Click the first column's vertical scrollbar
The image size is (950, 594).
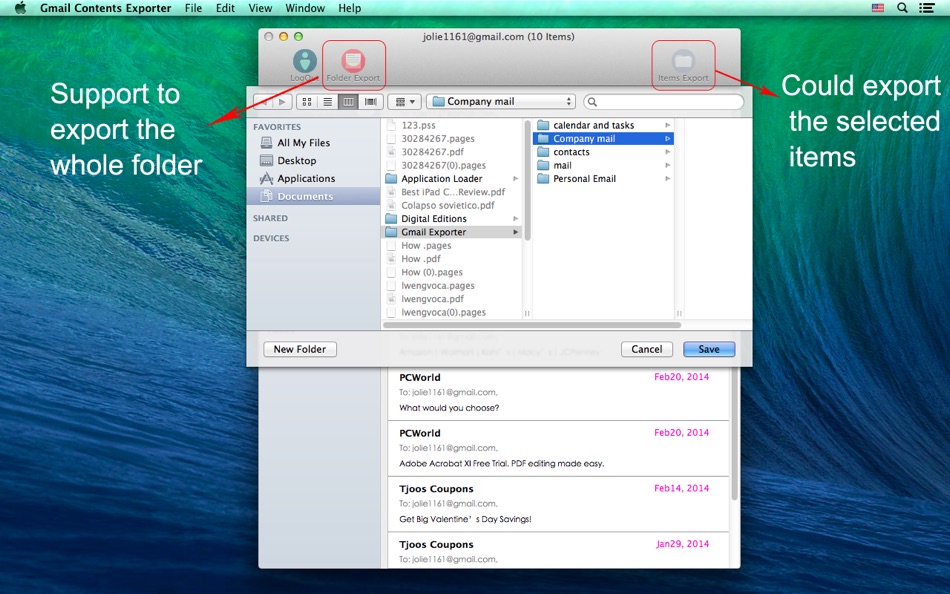(x=527, y=180)
